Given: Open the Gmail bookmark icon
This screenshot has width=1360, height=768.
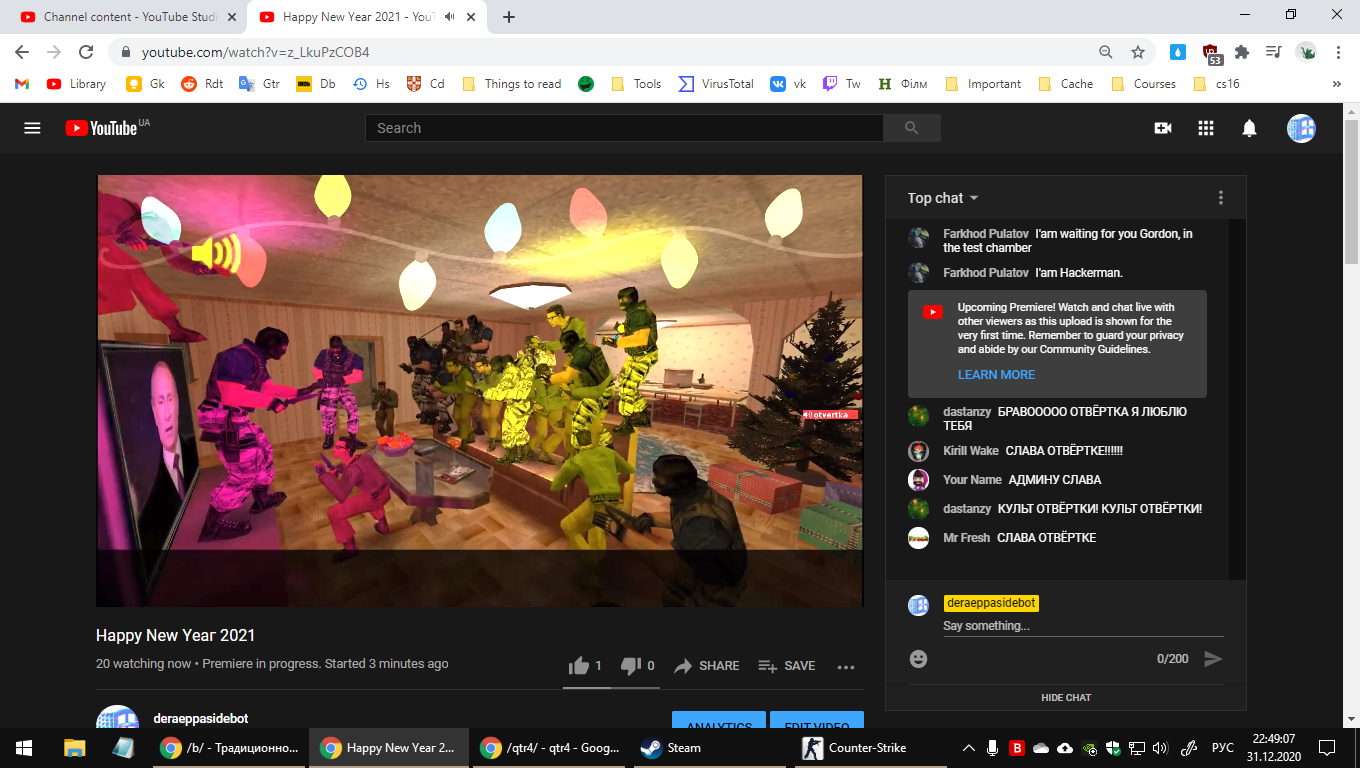Looking at the screenshot, I should click(22, 84).
